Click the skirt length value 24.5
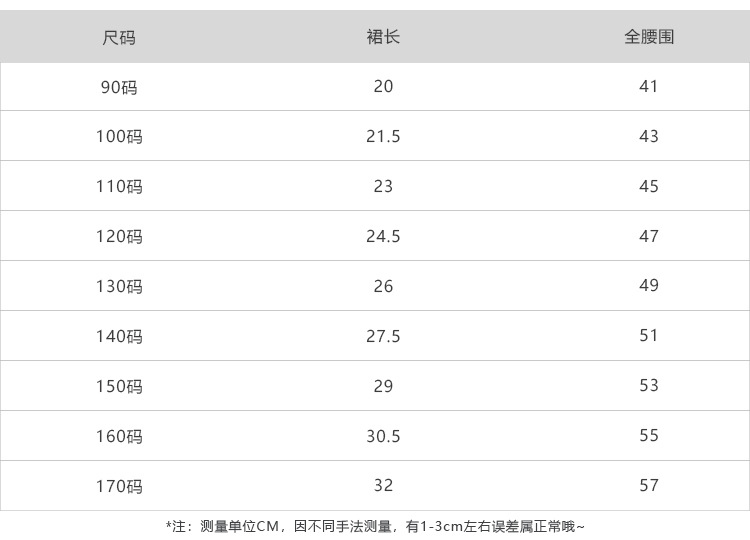Screen dimensions: 750x540 (x=383, y=236)
